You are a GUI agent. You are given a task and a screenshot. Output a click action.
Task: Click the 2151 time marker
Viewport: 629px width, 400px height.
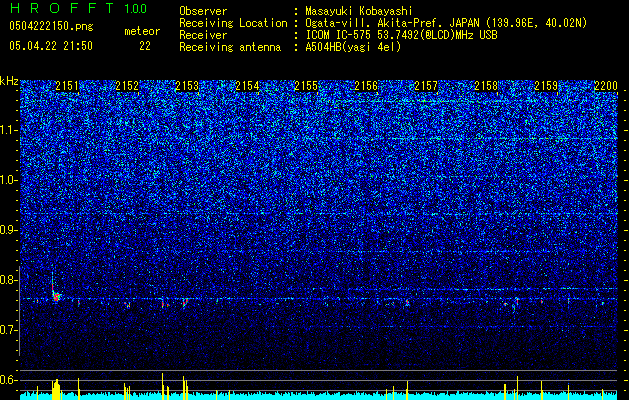pyautogui.click(x=67, y=86)
